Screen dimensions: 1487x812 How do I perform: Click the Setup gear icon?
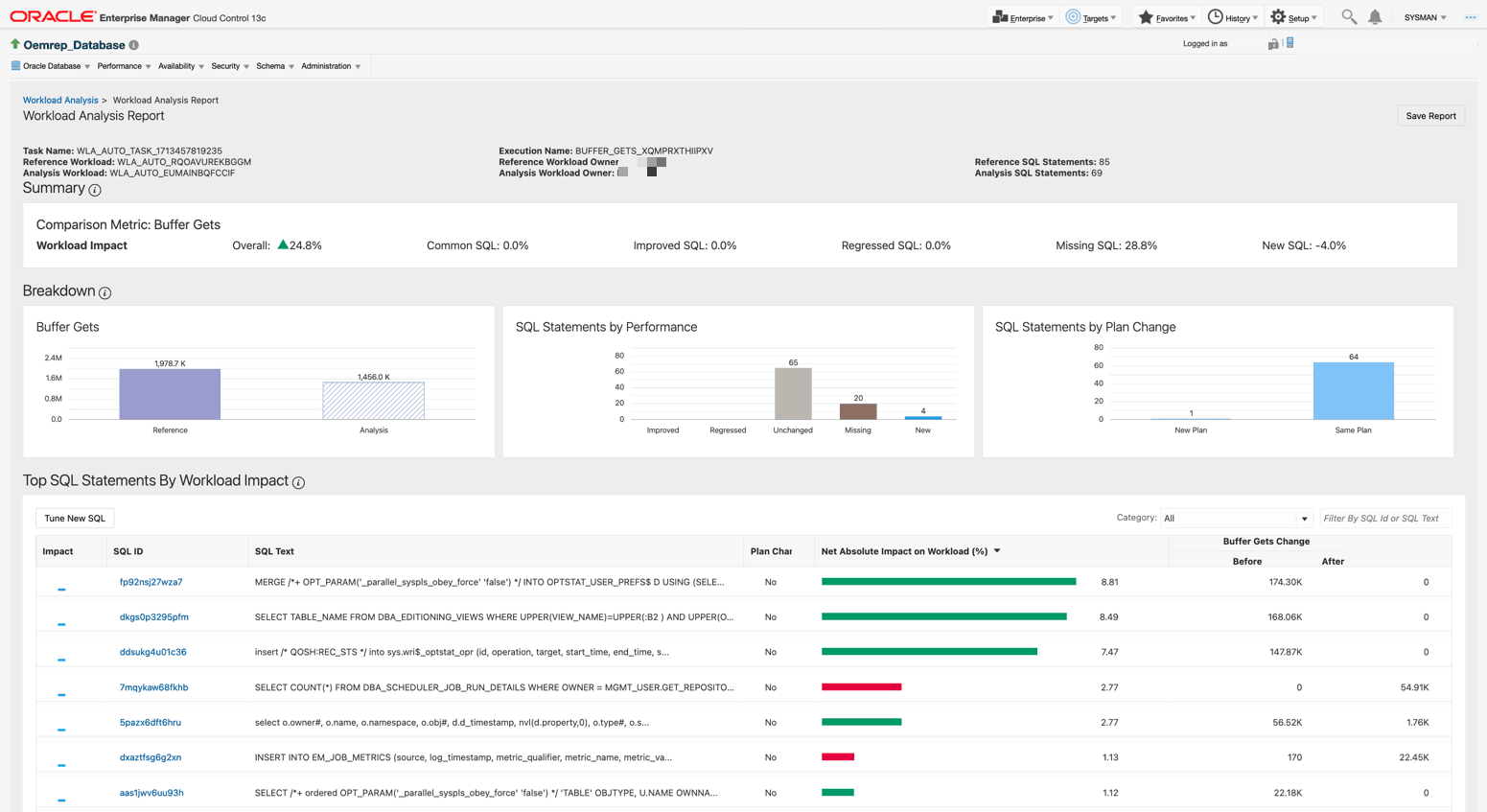point(1278,17)
